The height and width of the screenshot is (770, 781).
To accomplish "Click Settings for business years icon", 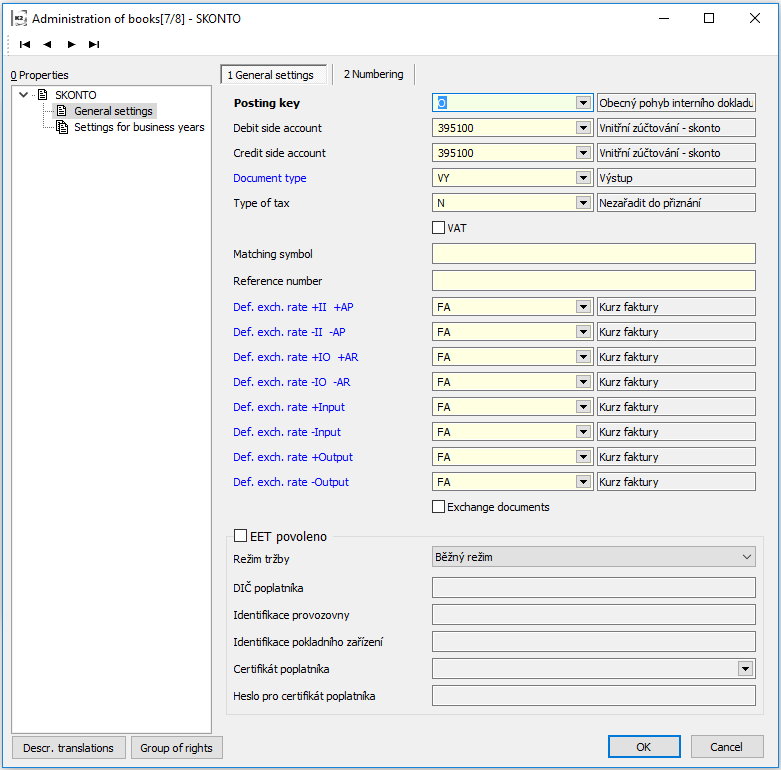I will (62, 127).
